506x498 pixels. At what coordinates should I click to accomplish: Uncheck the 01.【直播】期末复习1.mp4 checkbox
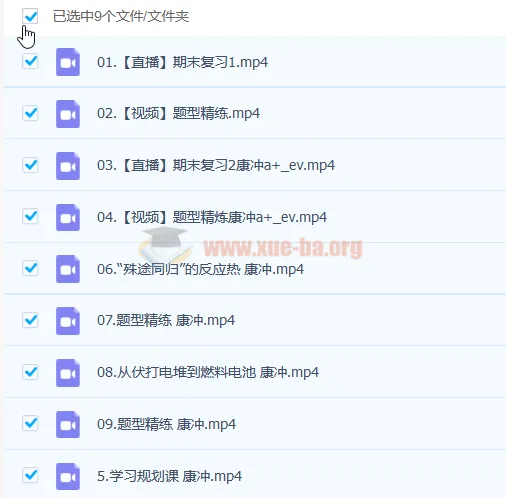click(30, 61)
